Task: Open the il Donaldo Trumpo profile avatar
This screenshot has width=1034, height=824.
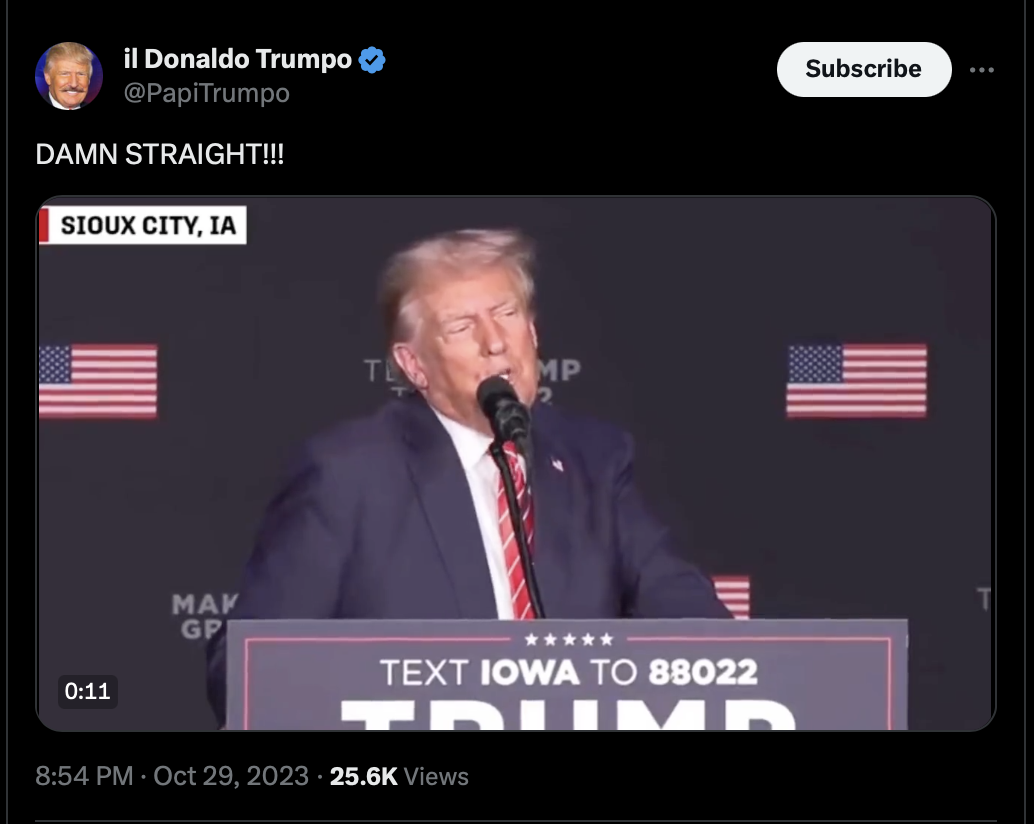Action: click(x=69, y=76)
